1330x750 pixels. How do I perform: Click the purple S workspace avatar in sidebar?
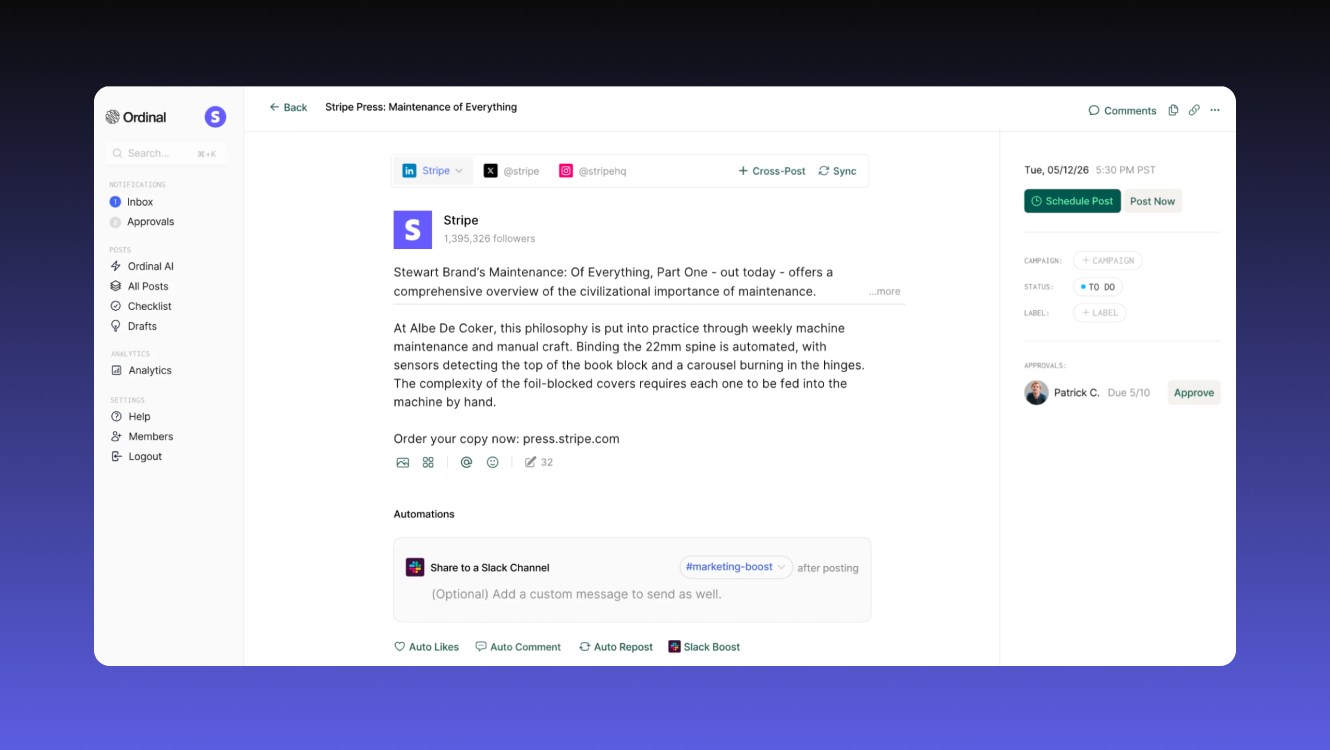pos(215,117)
